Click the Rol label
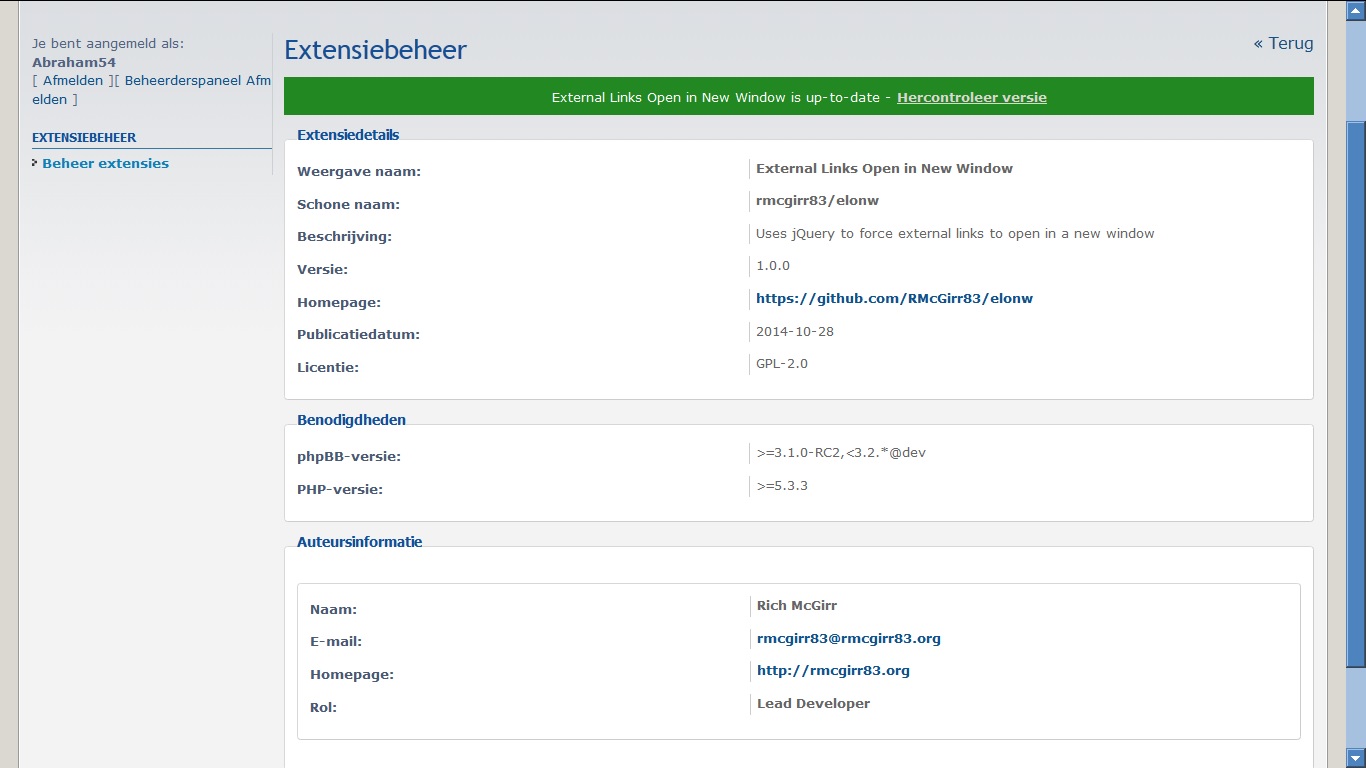The height and width of the screenshot is (768, 1366). (323, 707)
